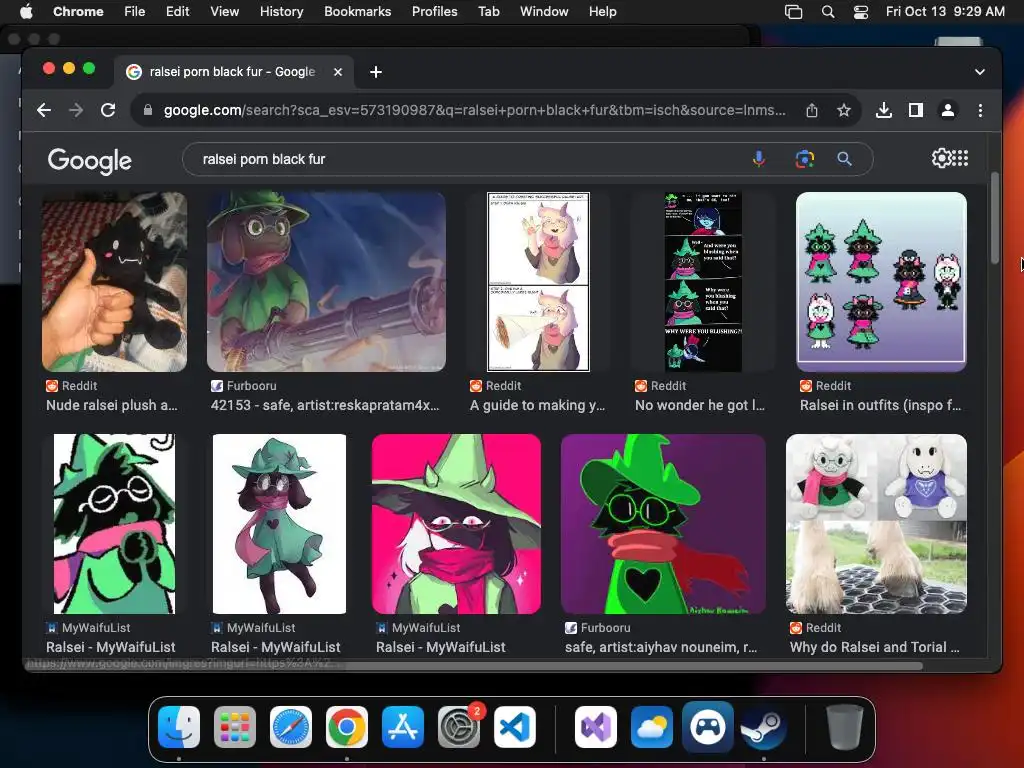Viewport: 1024px width, 768px height.
Task: Click the Google logo
Action: tap(89, 161)
